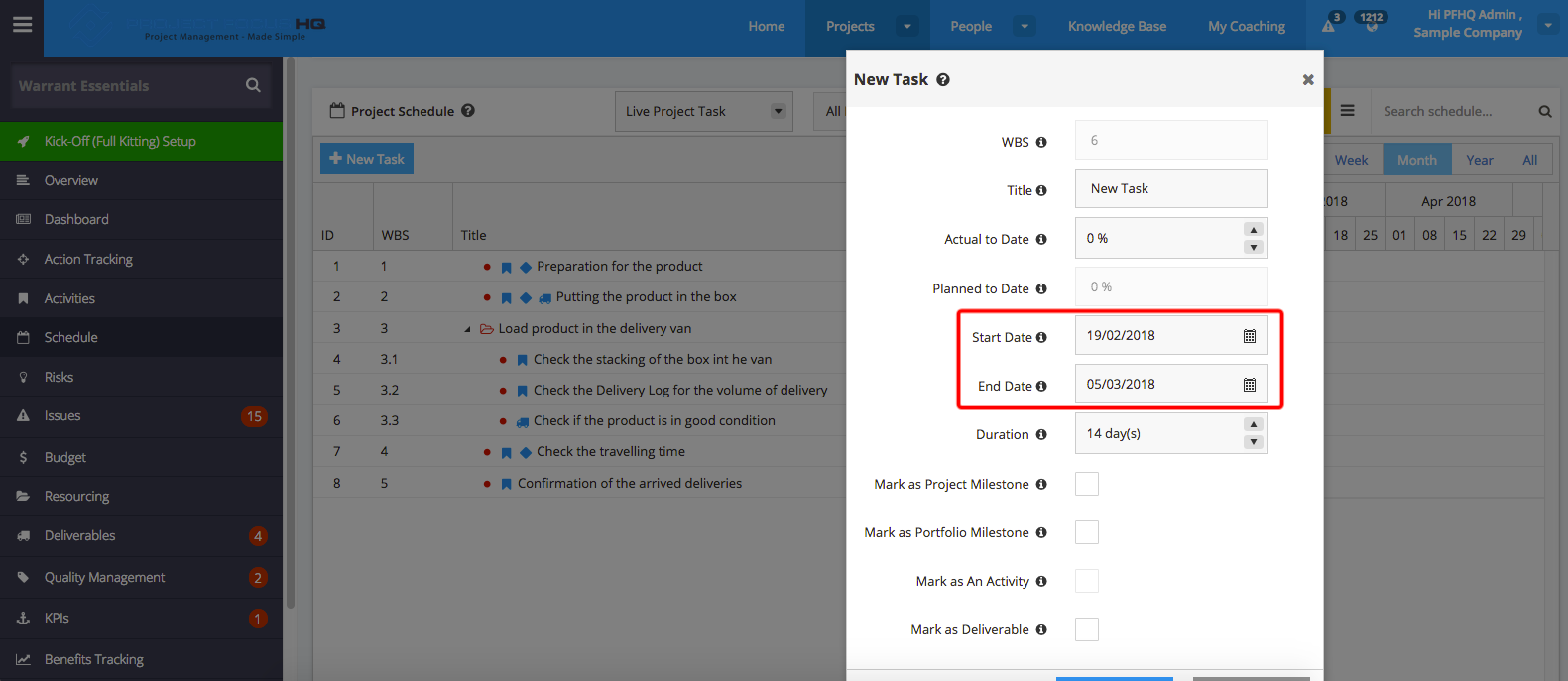Open the schedule list menu icon

(x=1347, y=111)
